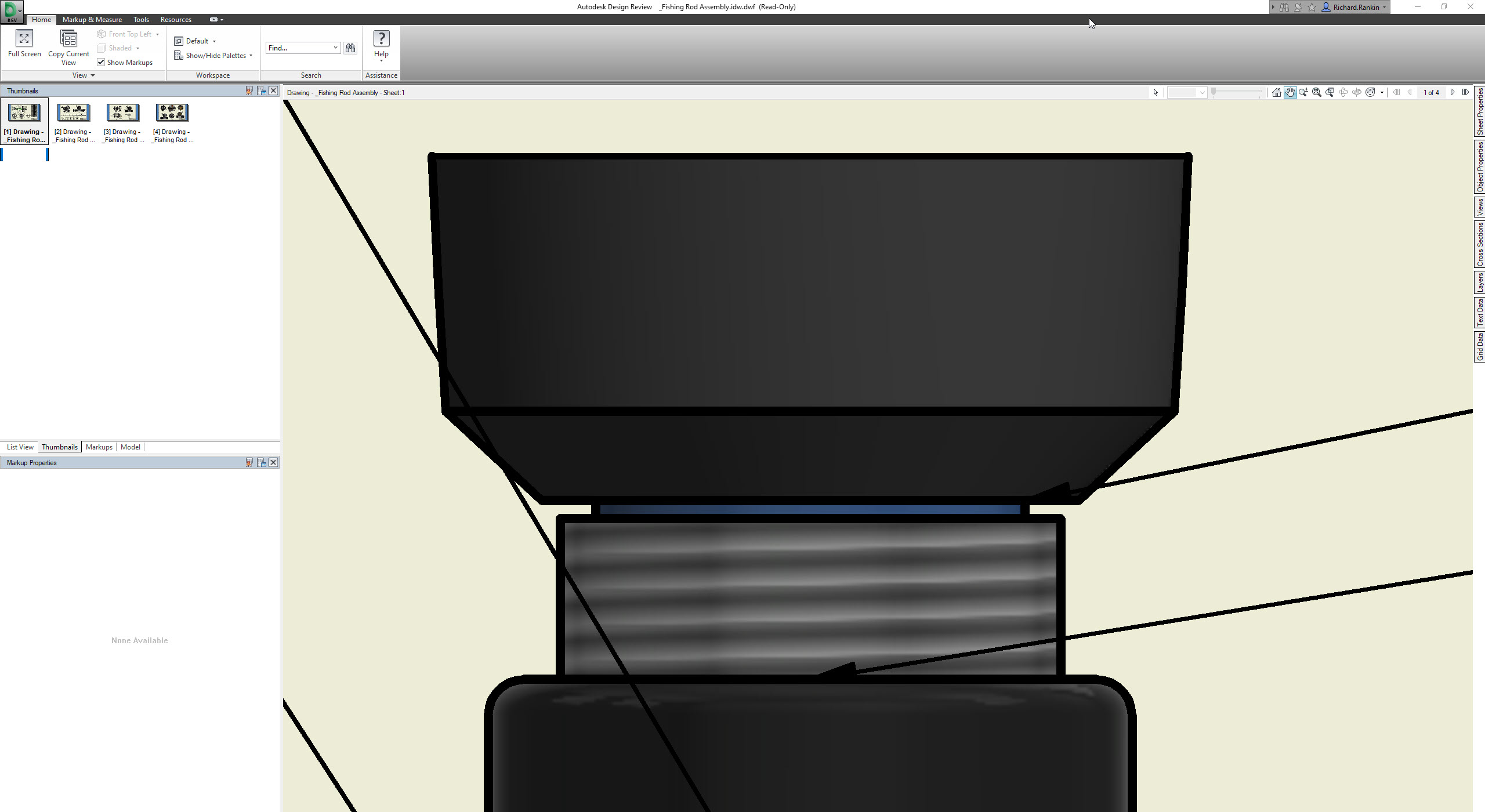Expand the Find search box dropdown
This screenshot has width=1485, height=812.
click(335, 48)
